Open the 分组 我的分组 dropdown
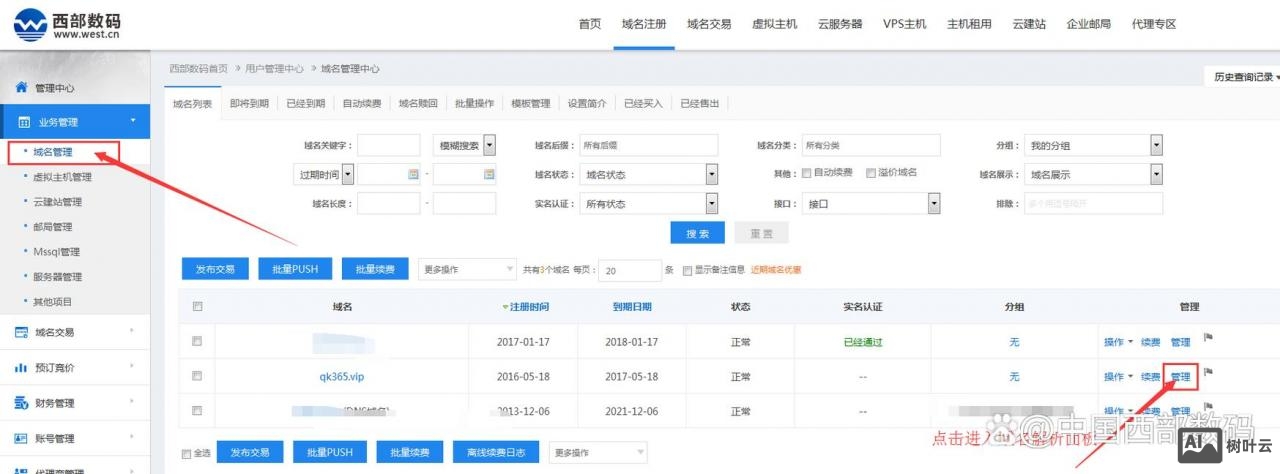Viewport: 1280px width, 474px height. coord(1094,145)
